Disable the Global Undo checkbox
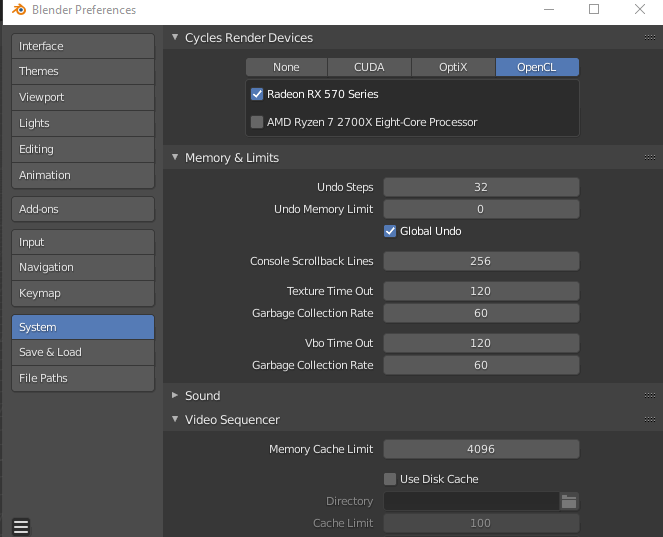663x537 pixels. (390, 231)
